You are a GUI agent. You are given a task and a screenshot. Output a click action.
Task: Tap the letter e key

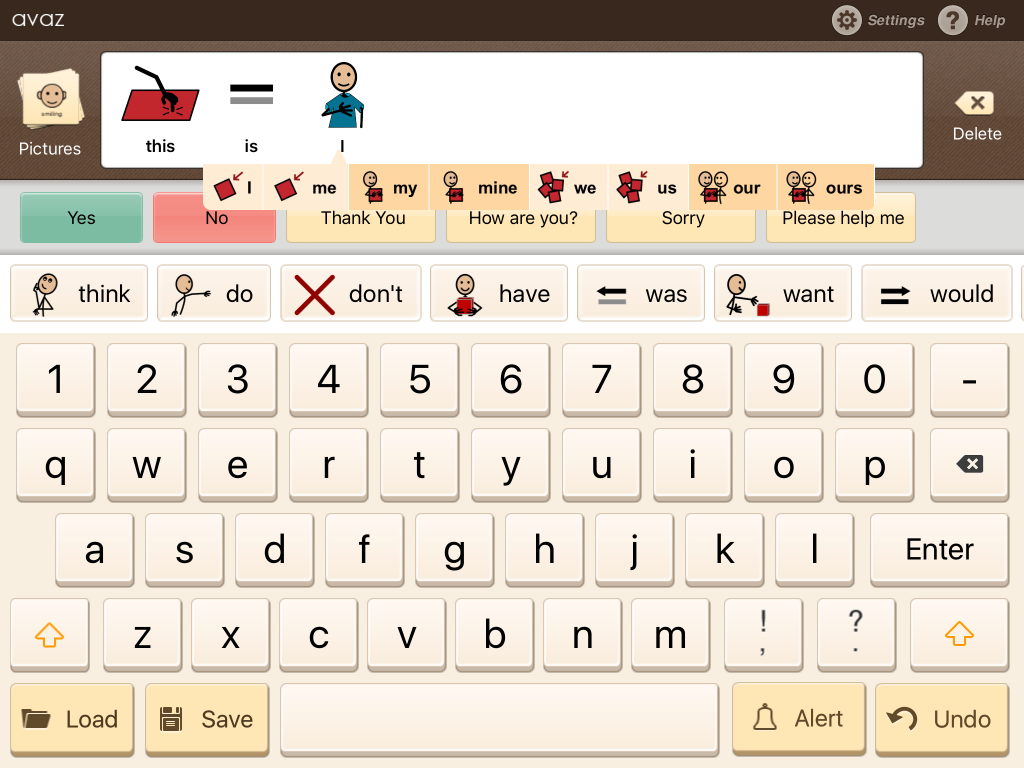pyautogui.click(x=237, y=464)
